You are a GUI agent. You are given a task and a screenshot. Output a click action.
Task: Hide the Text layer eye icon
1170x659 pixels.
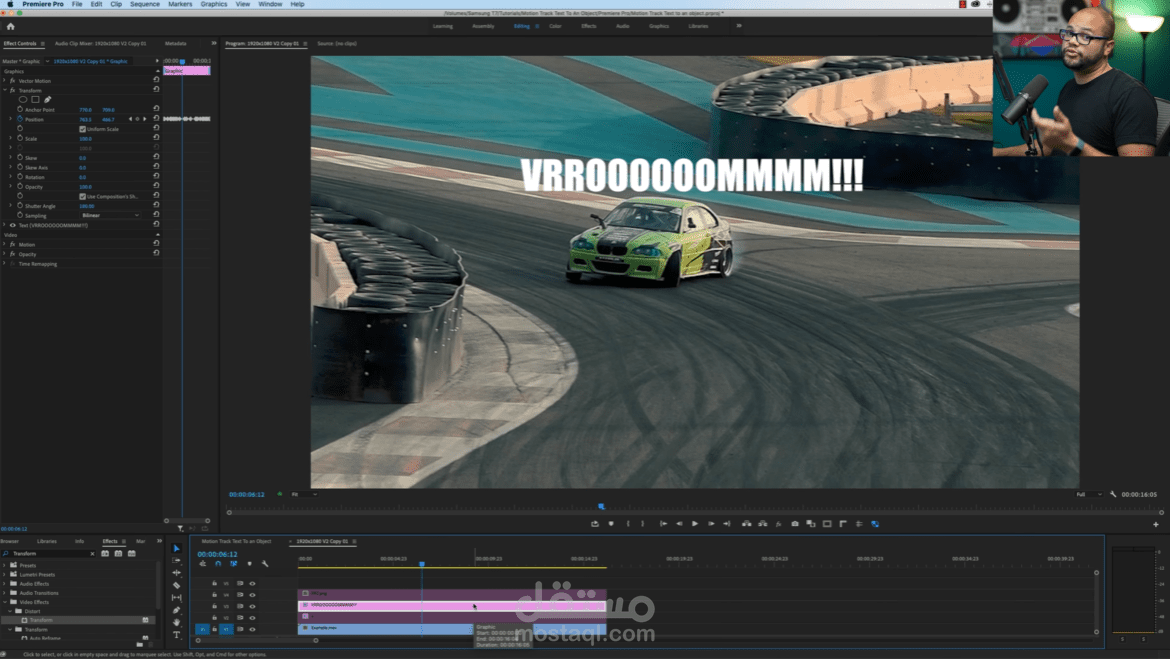(x=12, y=225)
